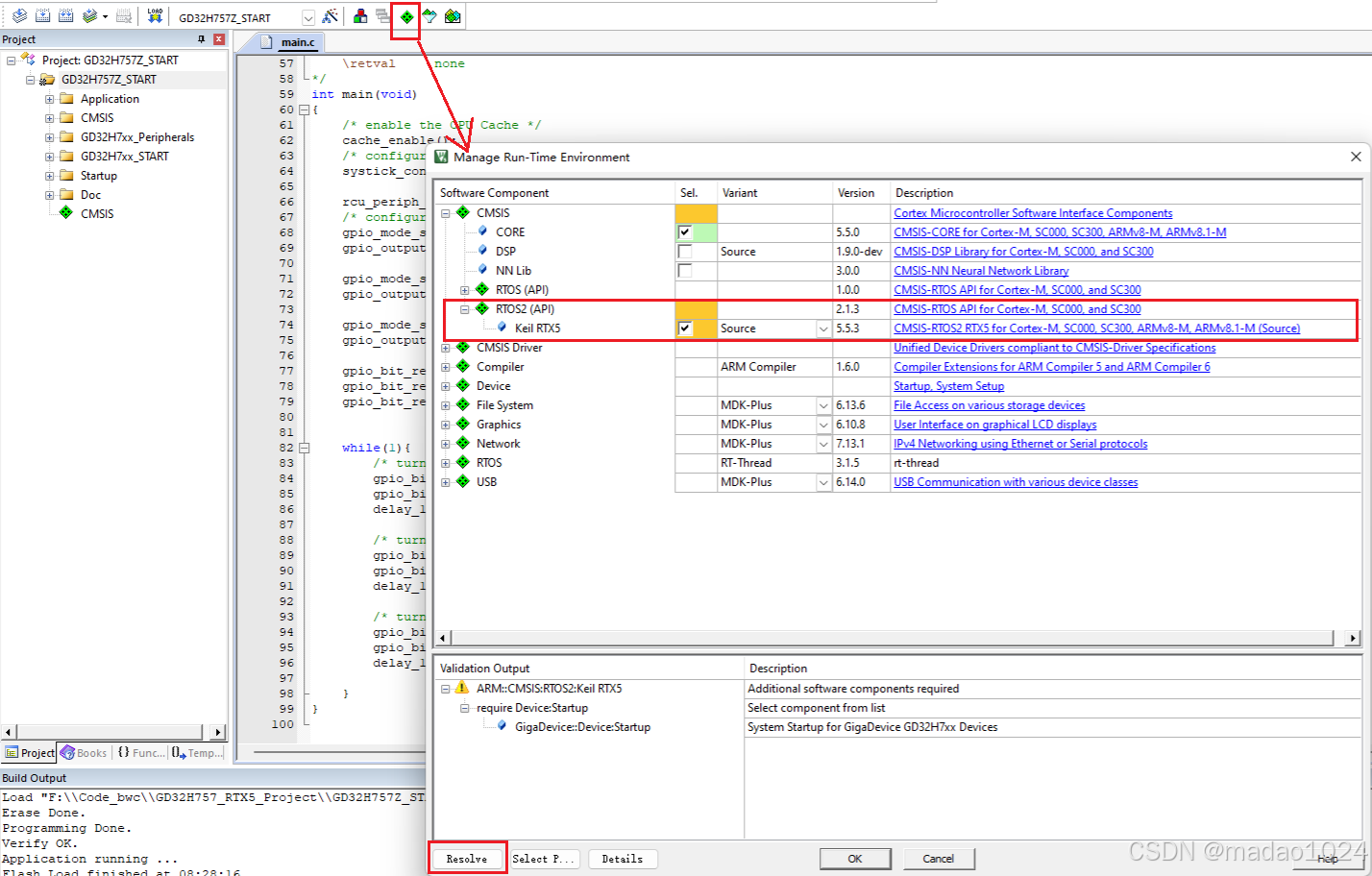The width and height of the screenshot is (1372, 876).
Task: Click the Software Component column header
Action: 554,193
